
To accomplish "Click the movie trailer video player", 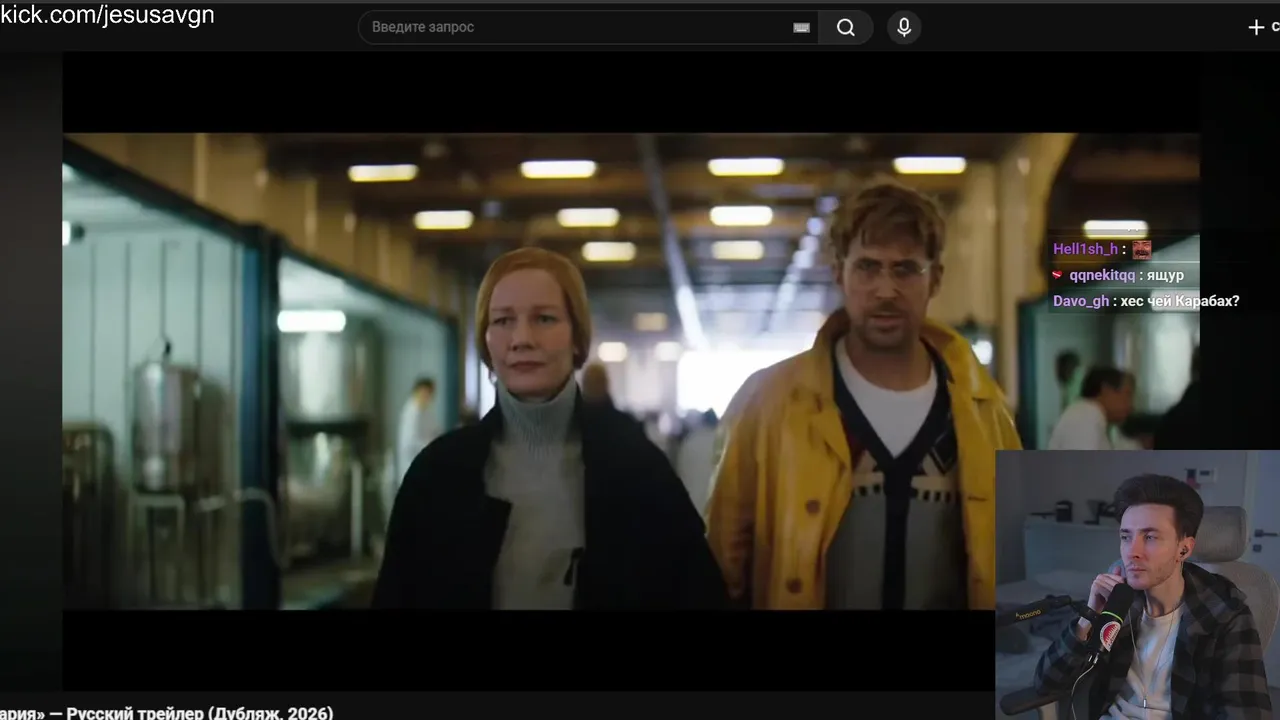I will 630,370.
